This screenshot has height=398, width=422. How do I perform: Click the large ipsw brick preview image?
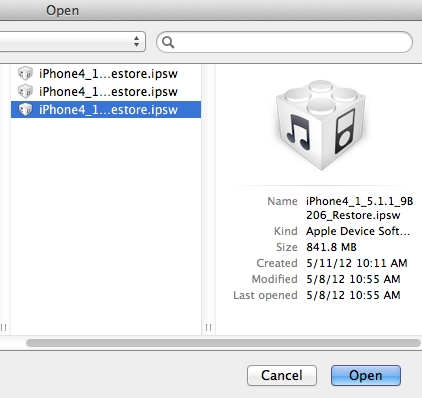pos(321,125)
